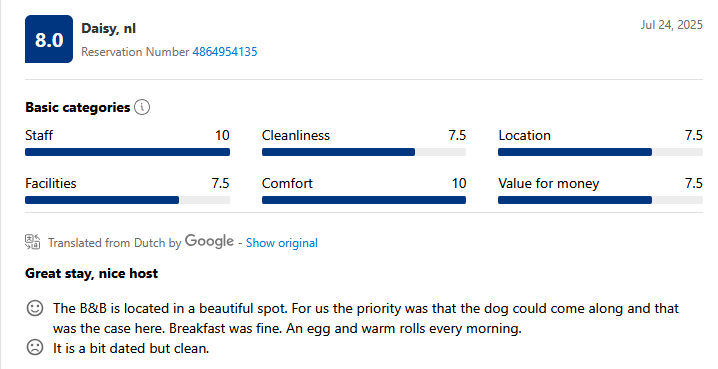Show original Dutch review text

click(x=282, y=243)
